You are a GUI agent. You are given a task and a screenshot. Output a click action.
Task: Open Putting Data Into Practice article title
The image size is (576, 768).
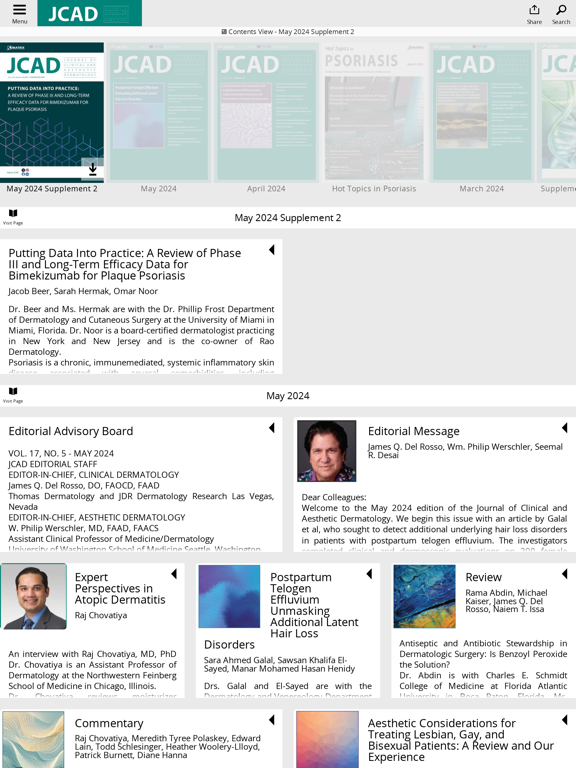click(x=125, y=264)
